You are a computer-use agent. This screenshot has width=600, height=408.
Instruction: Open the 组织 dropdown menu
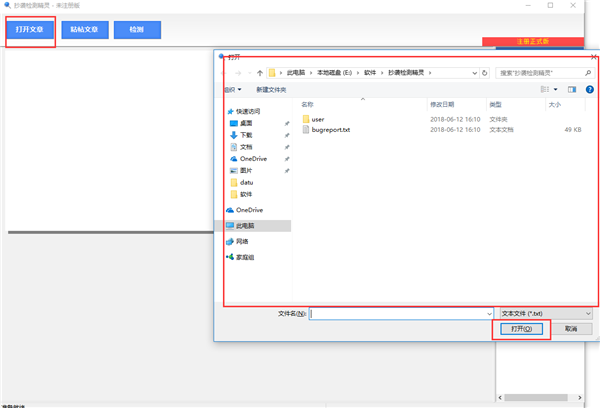pyautogui.click(x=234, y=90)
